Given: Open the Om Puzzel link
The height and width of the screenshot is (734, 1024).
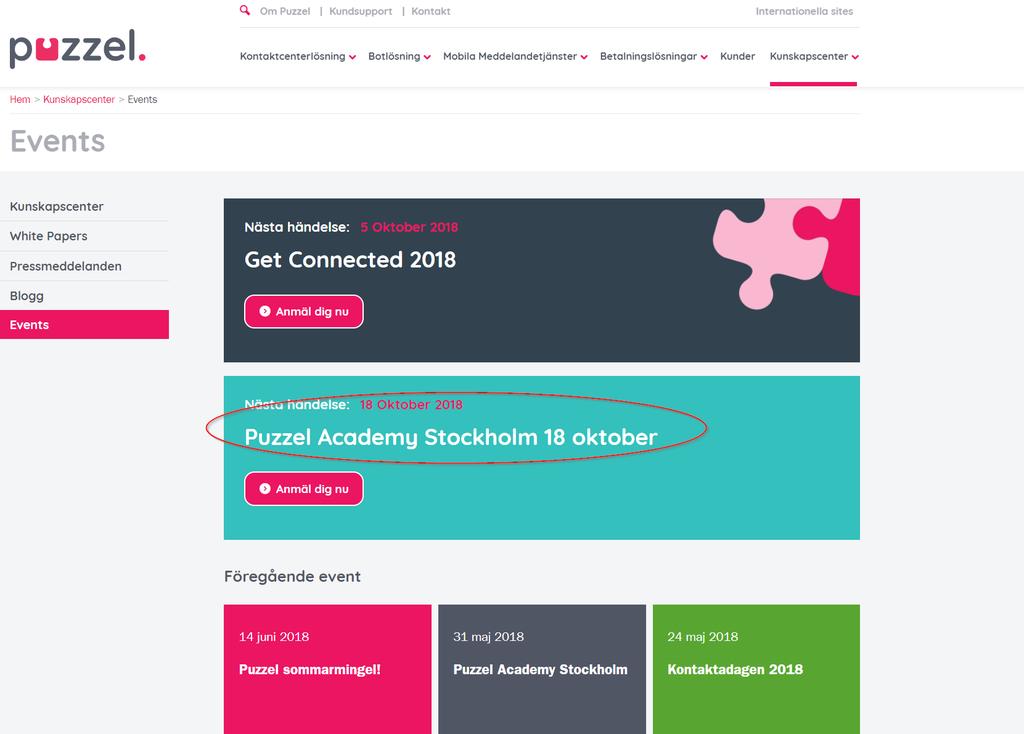Looking at the screenshot, I should [x=285, y=11].
